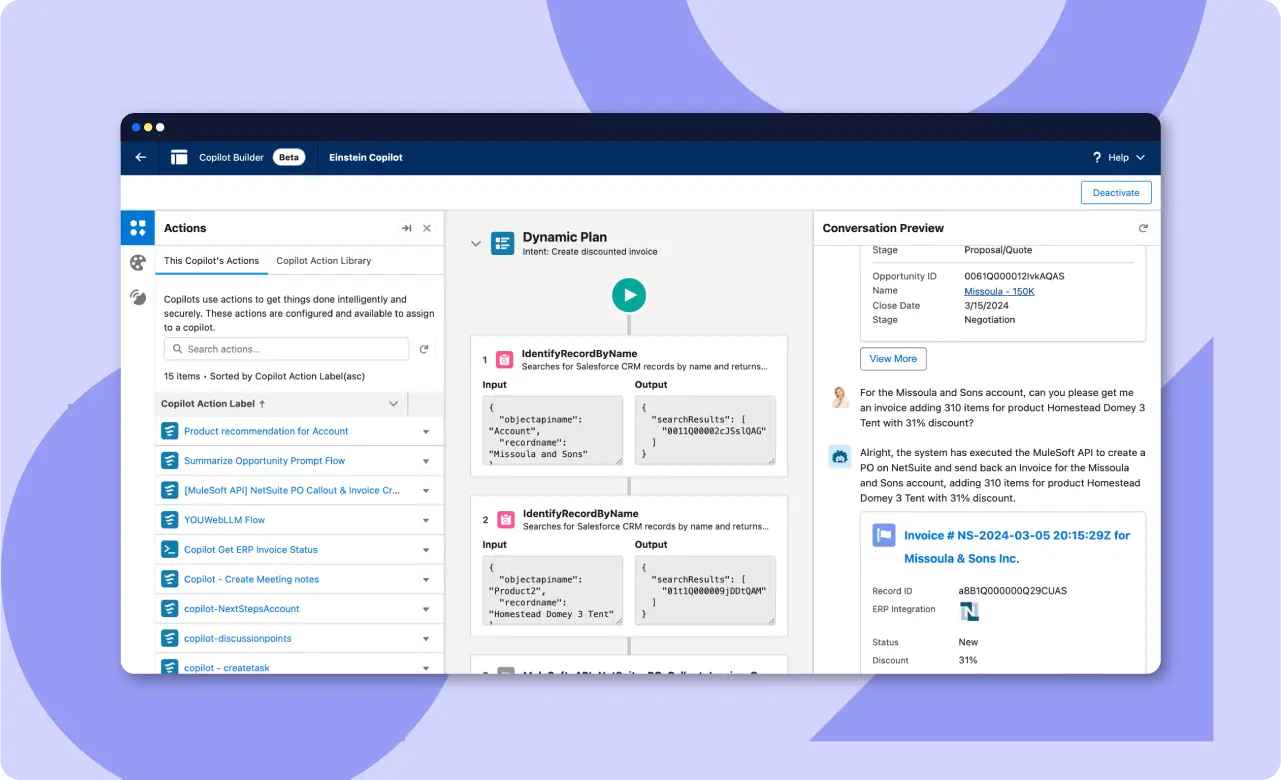Expand row menu for Copilot Get ERP Invoice Status
Viewport: 1281px width, 780px height.
[x=426, y=550]
